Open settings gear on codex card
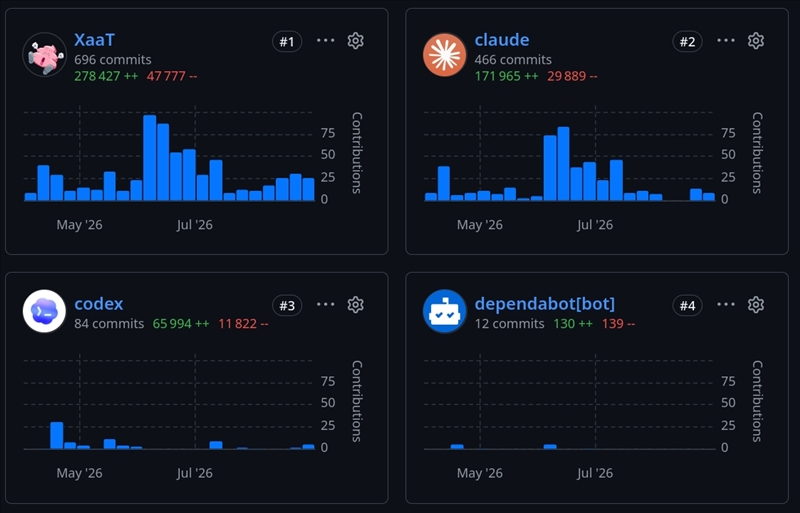The width and height of the screenshot is (800, 513). point(356,305)
